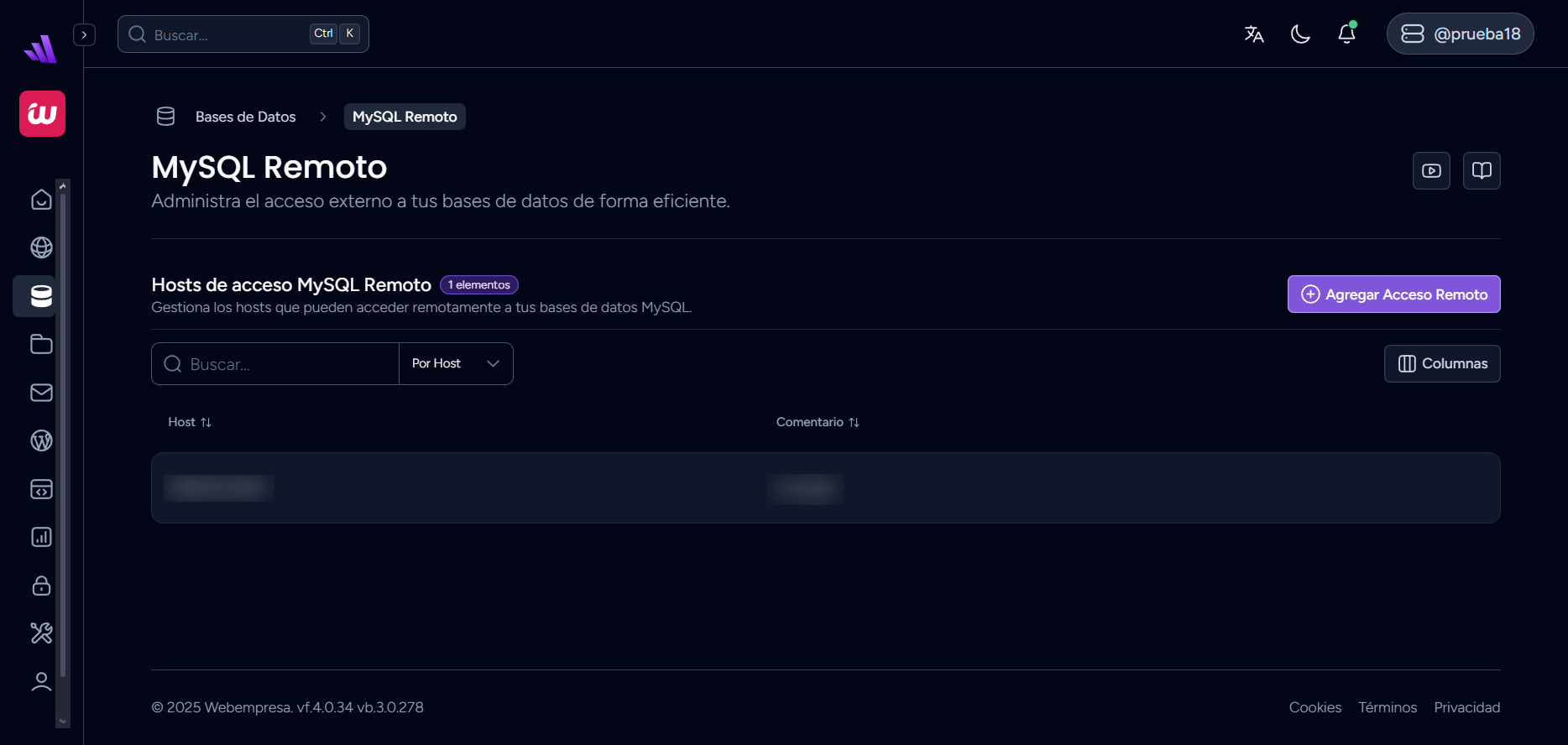
Task: Open the Email envelope icon in sidebar
Action: [41, 393]
